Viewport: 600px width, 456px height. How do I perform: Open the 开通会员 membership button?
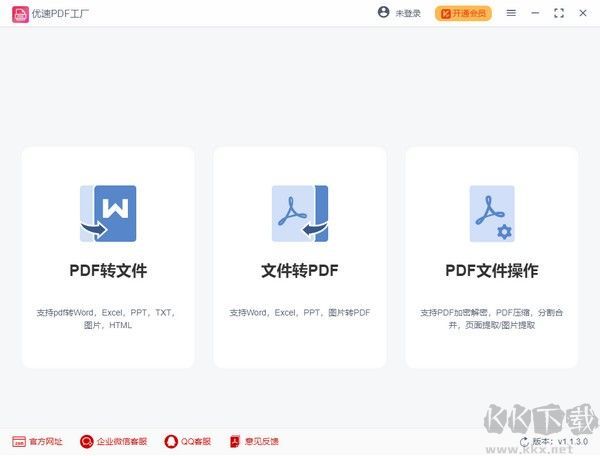463,13
